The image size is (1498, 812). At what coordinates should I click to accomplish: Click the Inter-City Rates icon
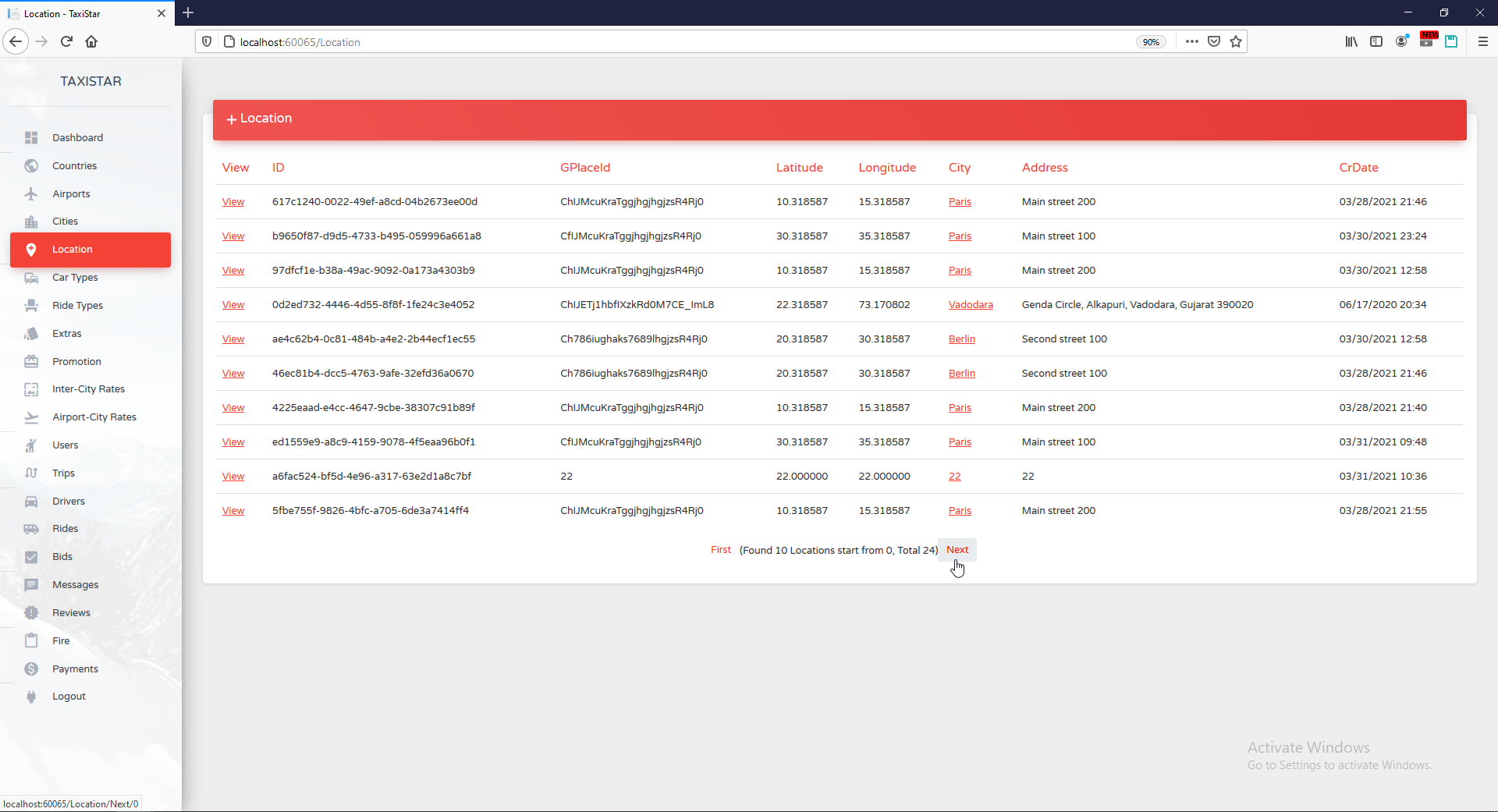click(x=31, y=389)
